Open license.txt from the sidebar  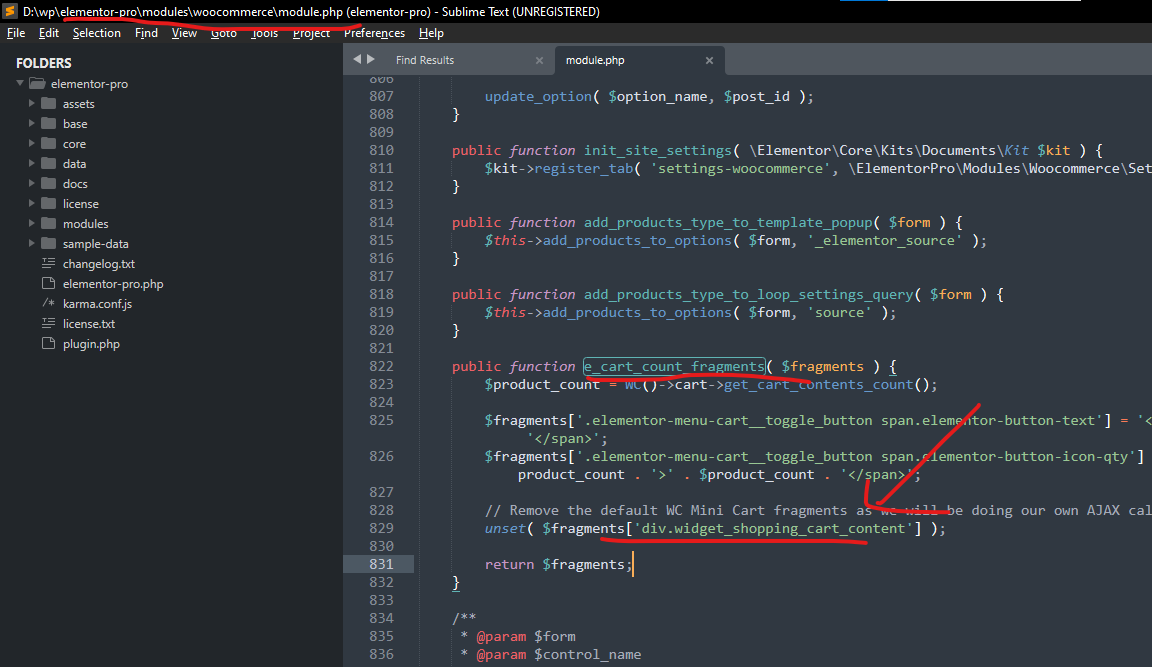[x=89, y=323]
